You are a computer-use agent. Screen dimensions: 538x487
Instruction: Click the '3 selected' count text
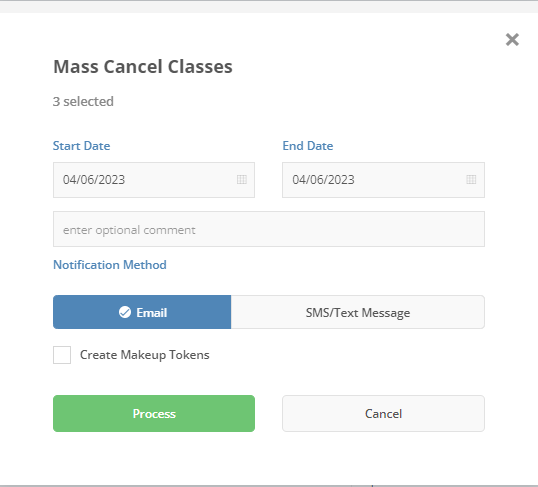(83, 102)
